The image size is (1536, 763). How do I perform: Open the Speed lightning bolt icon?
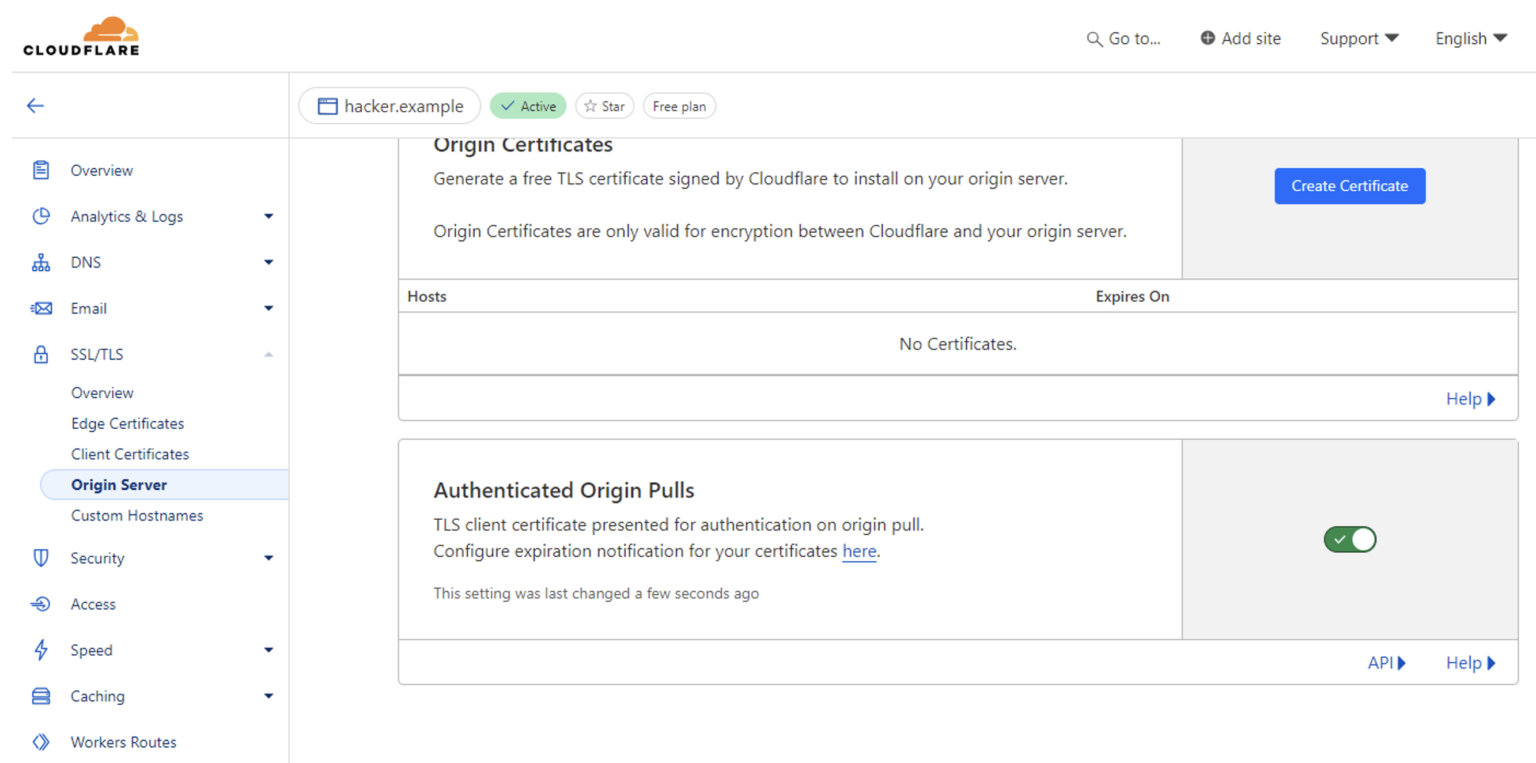[40, 650]
